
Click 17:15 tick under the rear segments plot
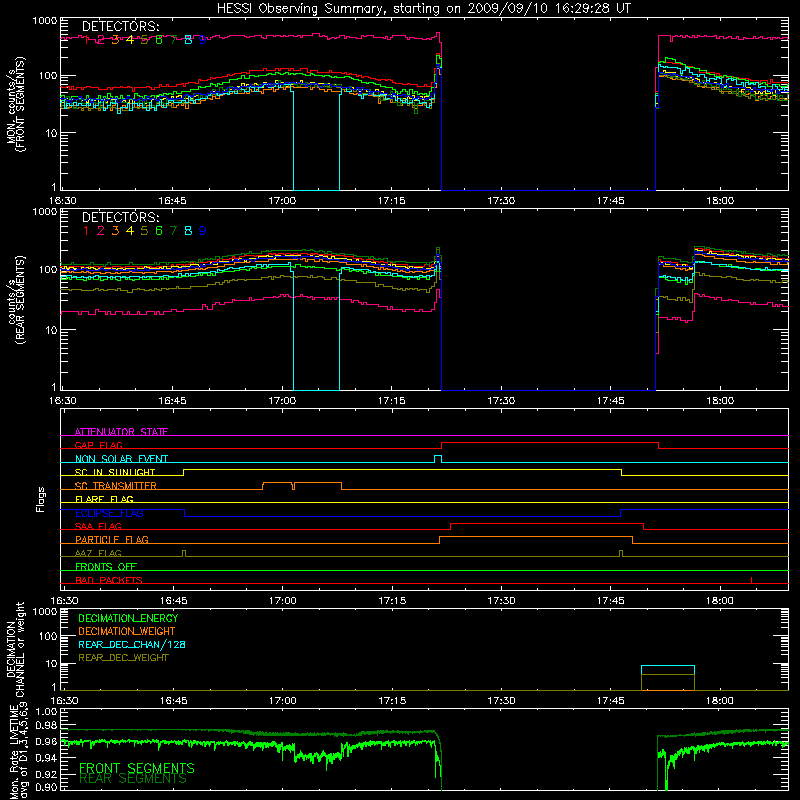[x=391, y=401]
